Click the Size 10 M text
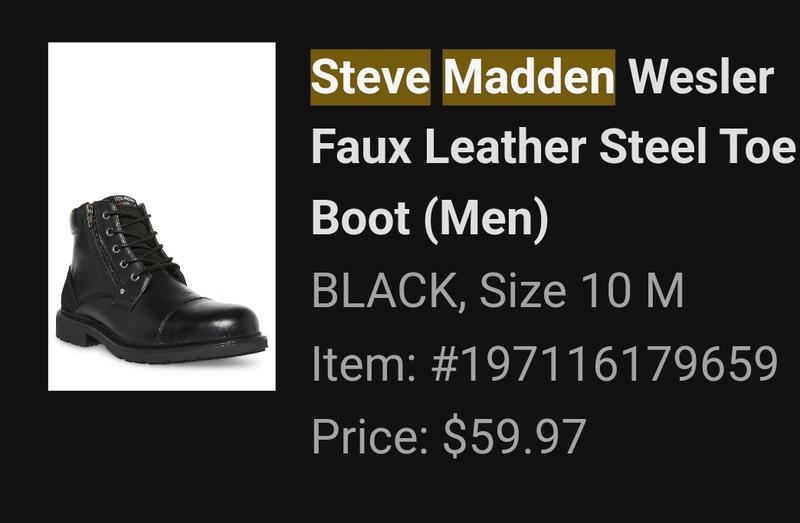The height and width of the screenshot is (523, 800). tap(582, 290)
